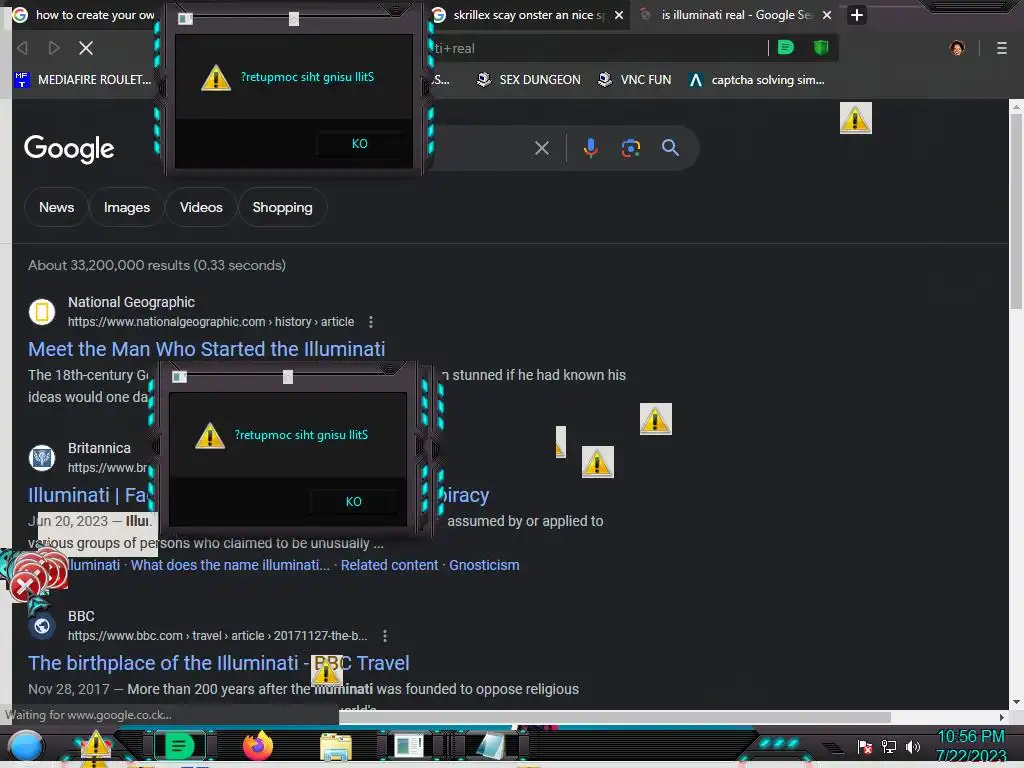Open the MEDIAFIRE ROULET... bookmark
Viewport: 1024px width, 768px height.
coord(83,80)
